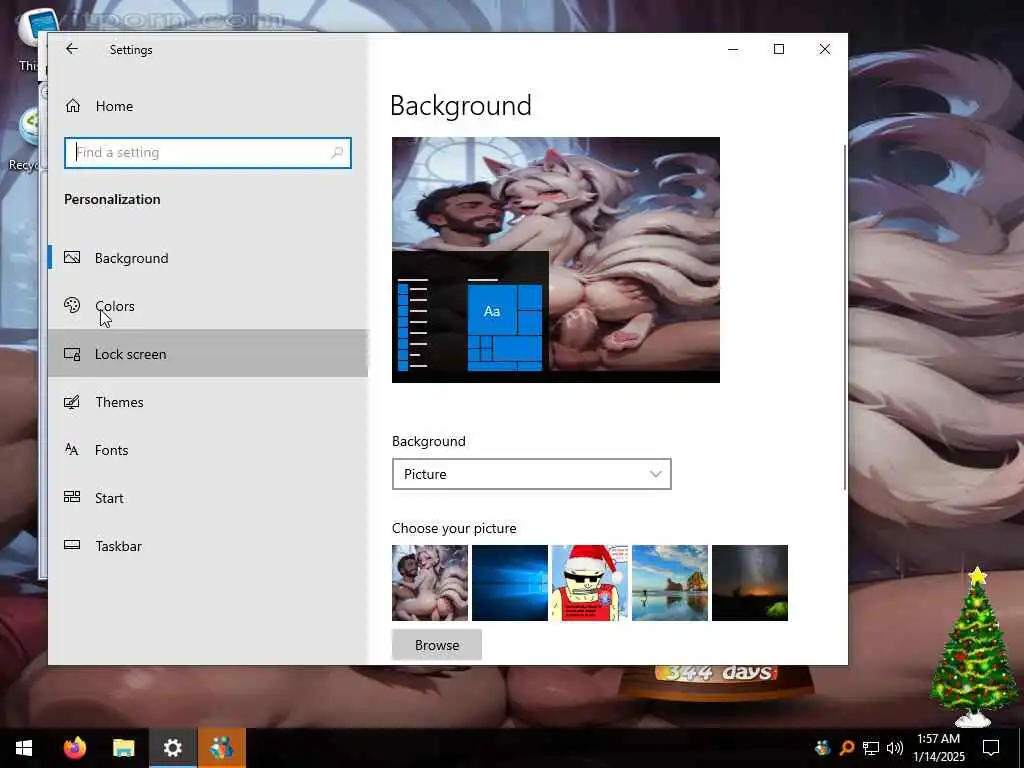This screenshot has width=1024, height=768.
Task: Open the volume control in the tray
Action: tap(895, 748)
